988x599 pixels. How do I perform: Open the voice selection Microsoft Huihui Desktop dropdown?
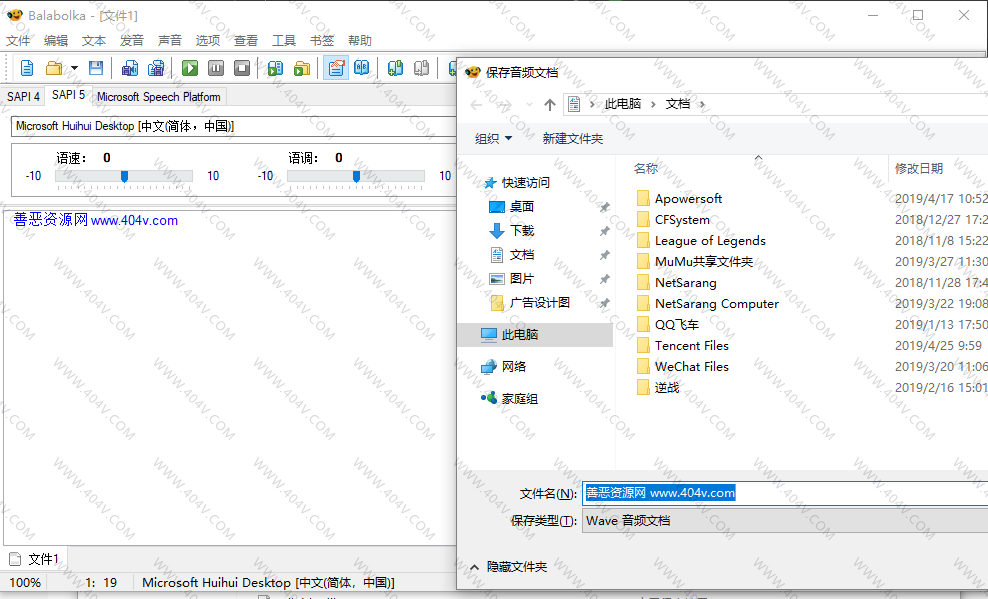(230, 126)
